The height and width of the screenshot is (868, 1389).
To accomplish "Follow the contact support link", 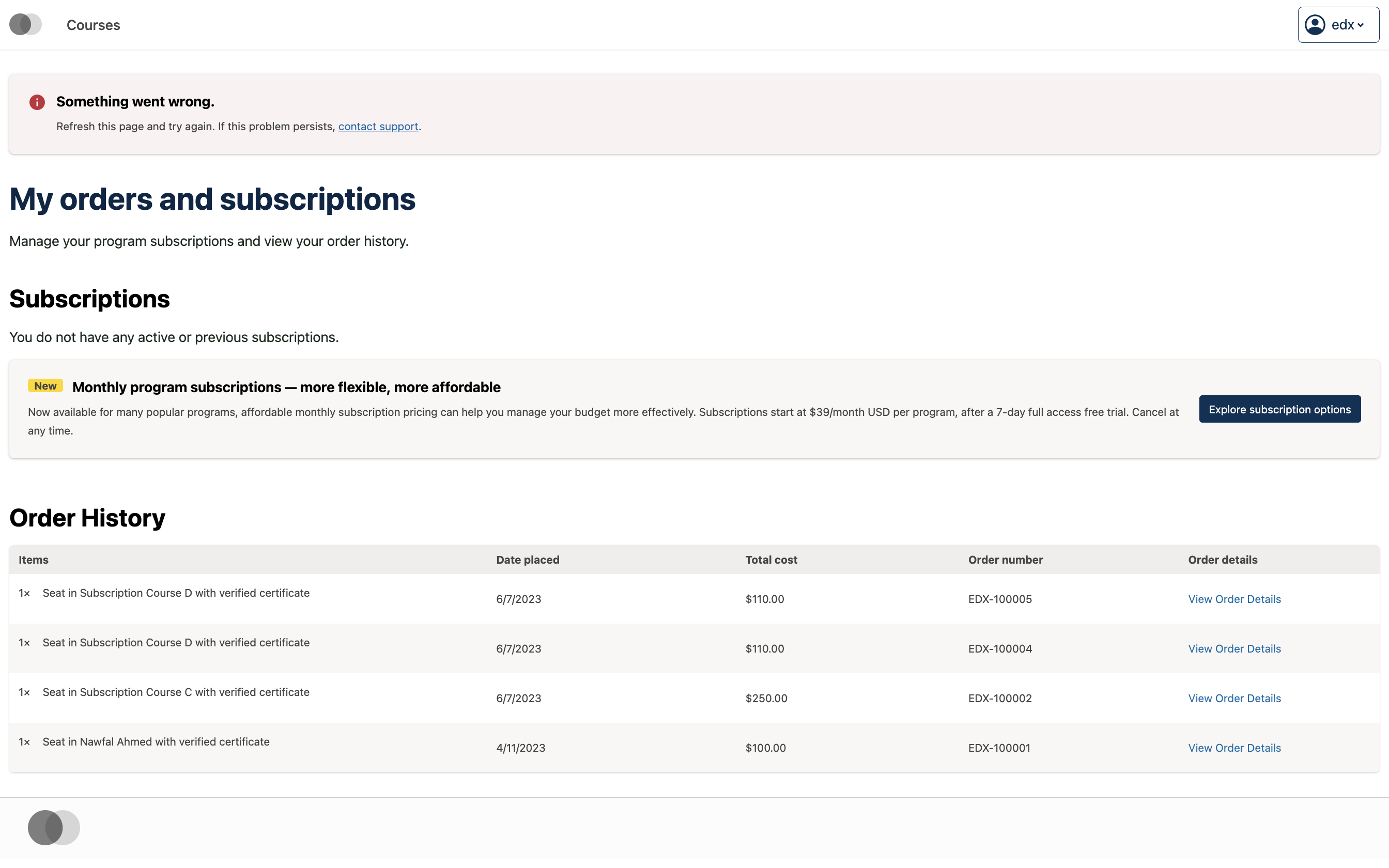I will point(378,126).
